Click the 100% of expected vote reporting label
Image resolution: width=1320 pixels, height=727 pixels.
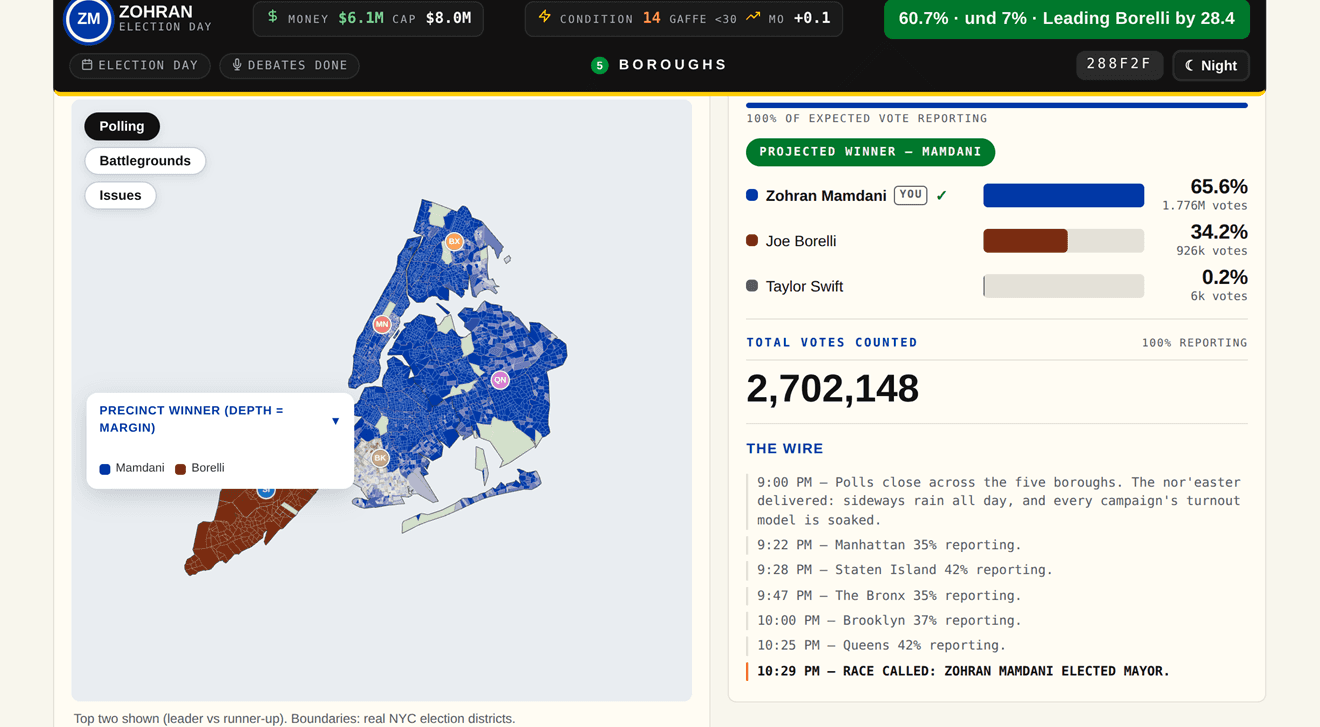(x=867, y=118)
